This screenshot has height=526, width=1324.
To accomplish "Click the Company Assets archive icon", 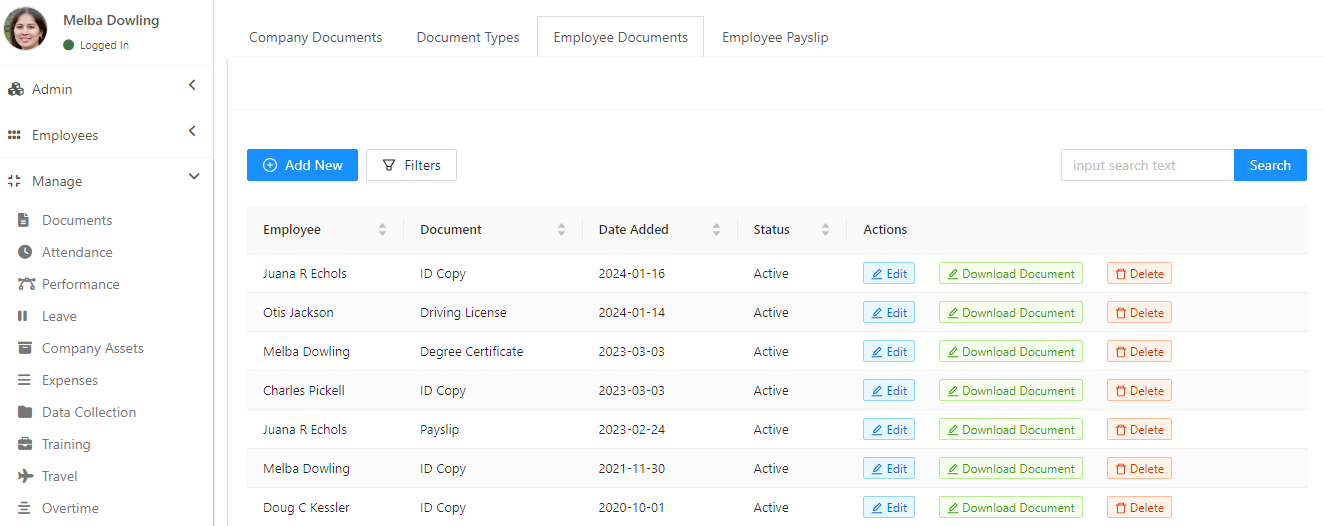I will click(24, 348).
